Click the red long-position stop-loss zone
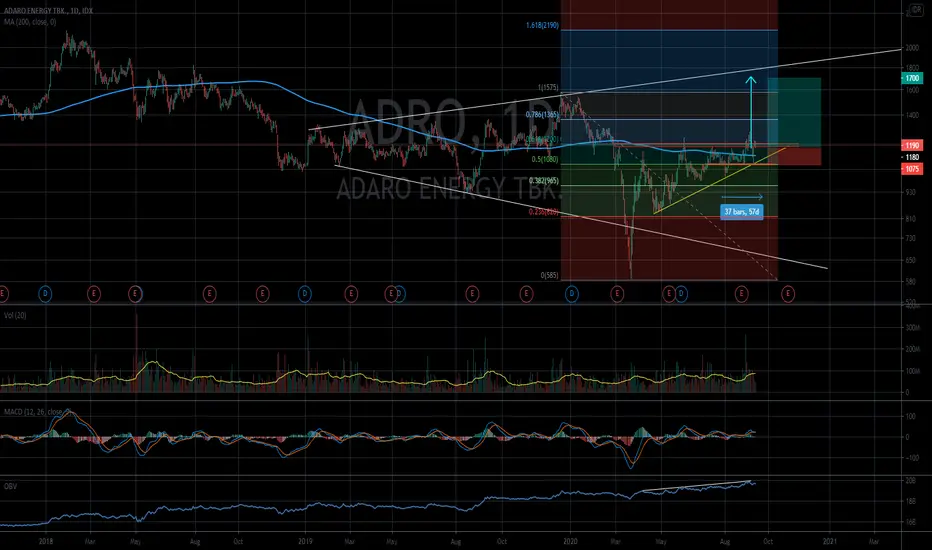 [794, 155]
